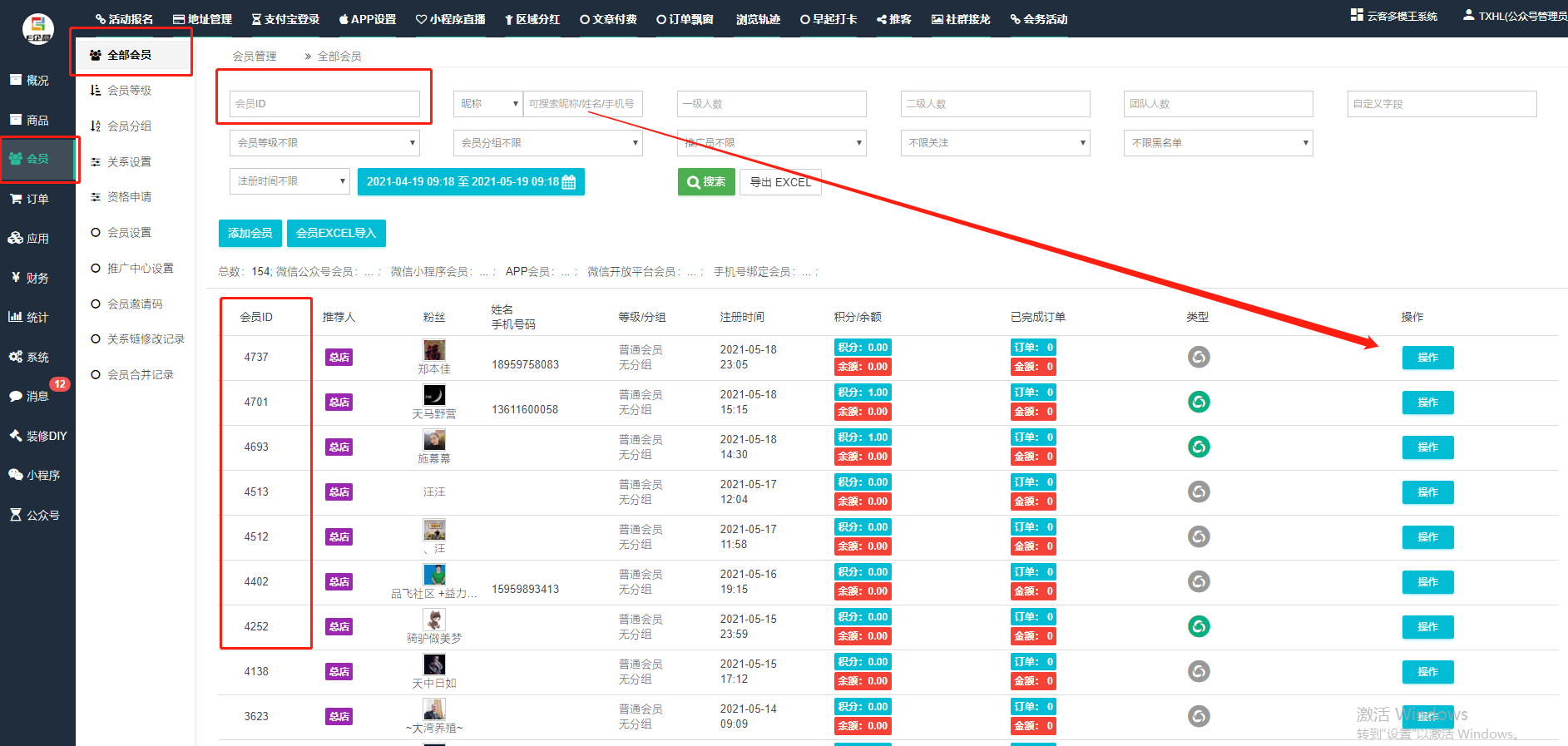Open the 注册时间不限 dropdown
1568x746 pixels.
tap(289, 181)
